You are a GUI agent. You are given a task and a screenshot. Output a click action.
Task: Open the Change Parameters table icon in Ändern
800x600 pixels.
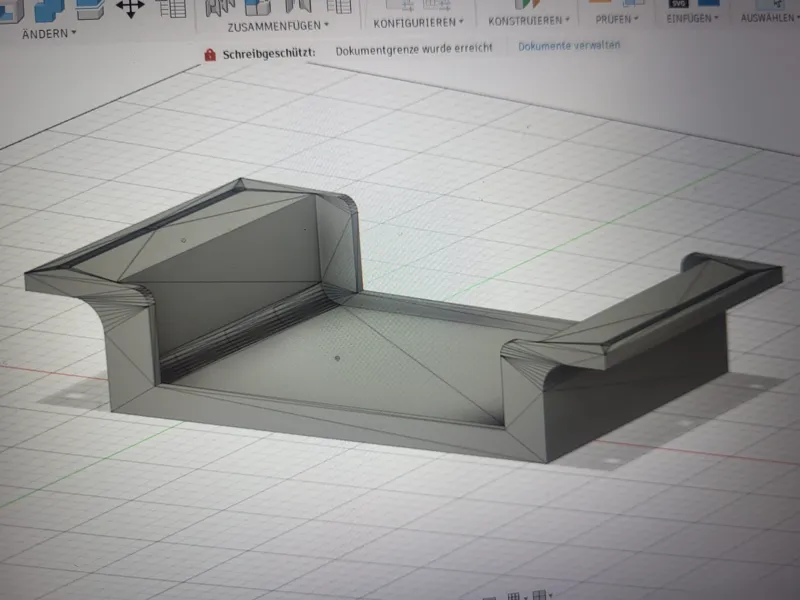click(x=170, y=8)
